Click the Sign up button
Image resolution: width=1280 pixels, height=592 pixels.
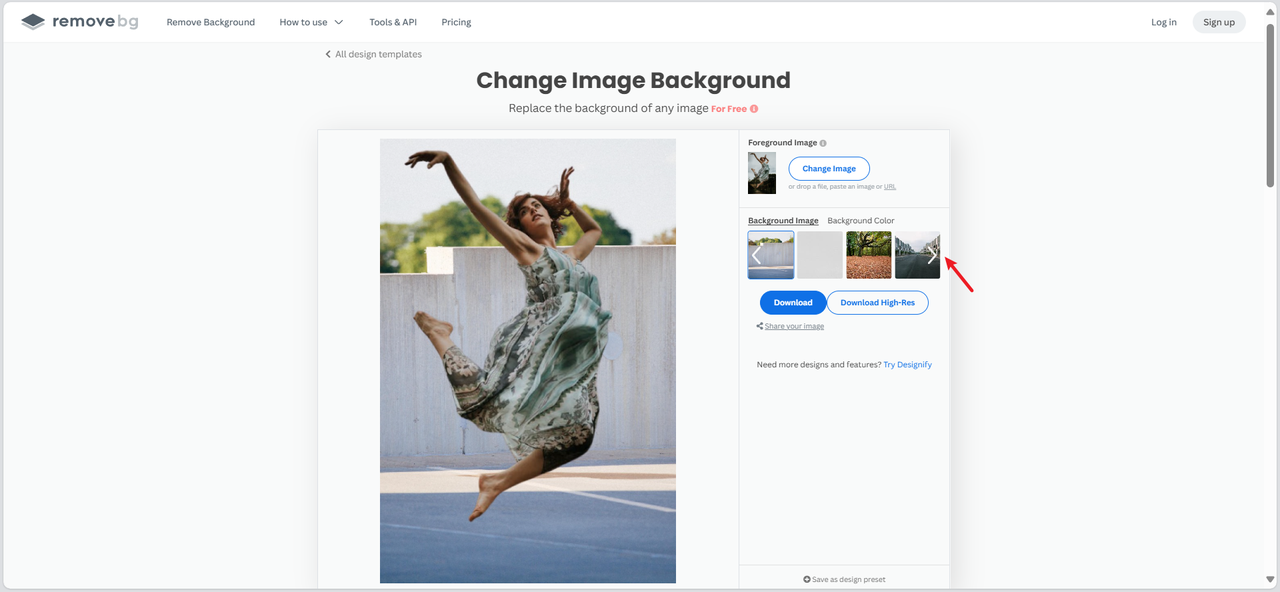click(1219, 22)
